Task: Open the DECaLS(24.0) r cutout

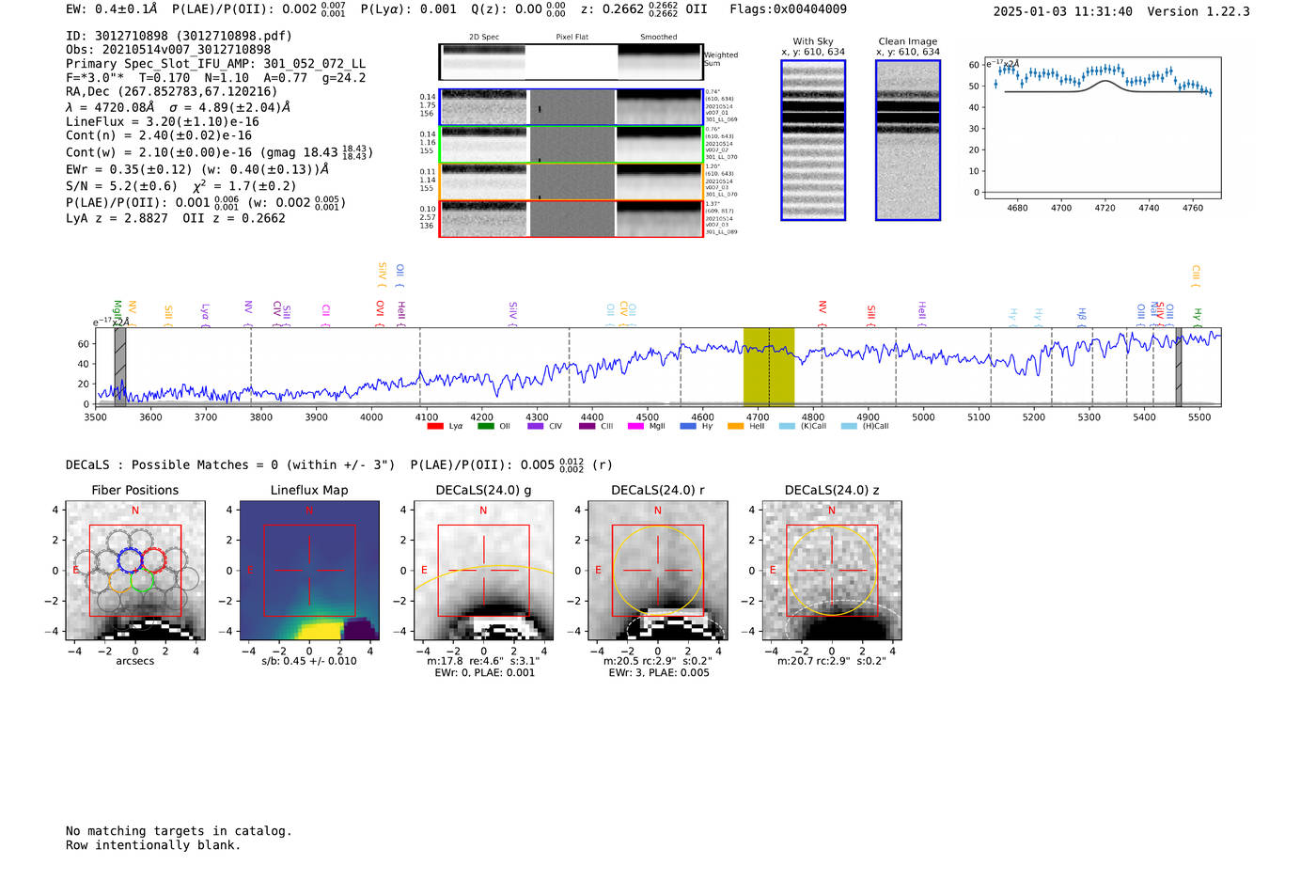Action: tap(657, 571)
